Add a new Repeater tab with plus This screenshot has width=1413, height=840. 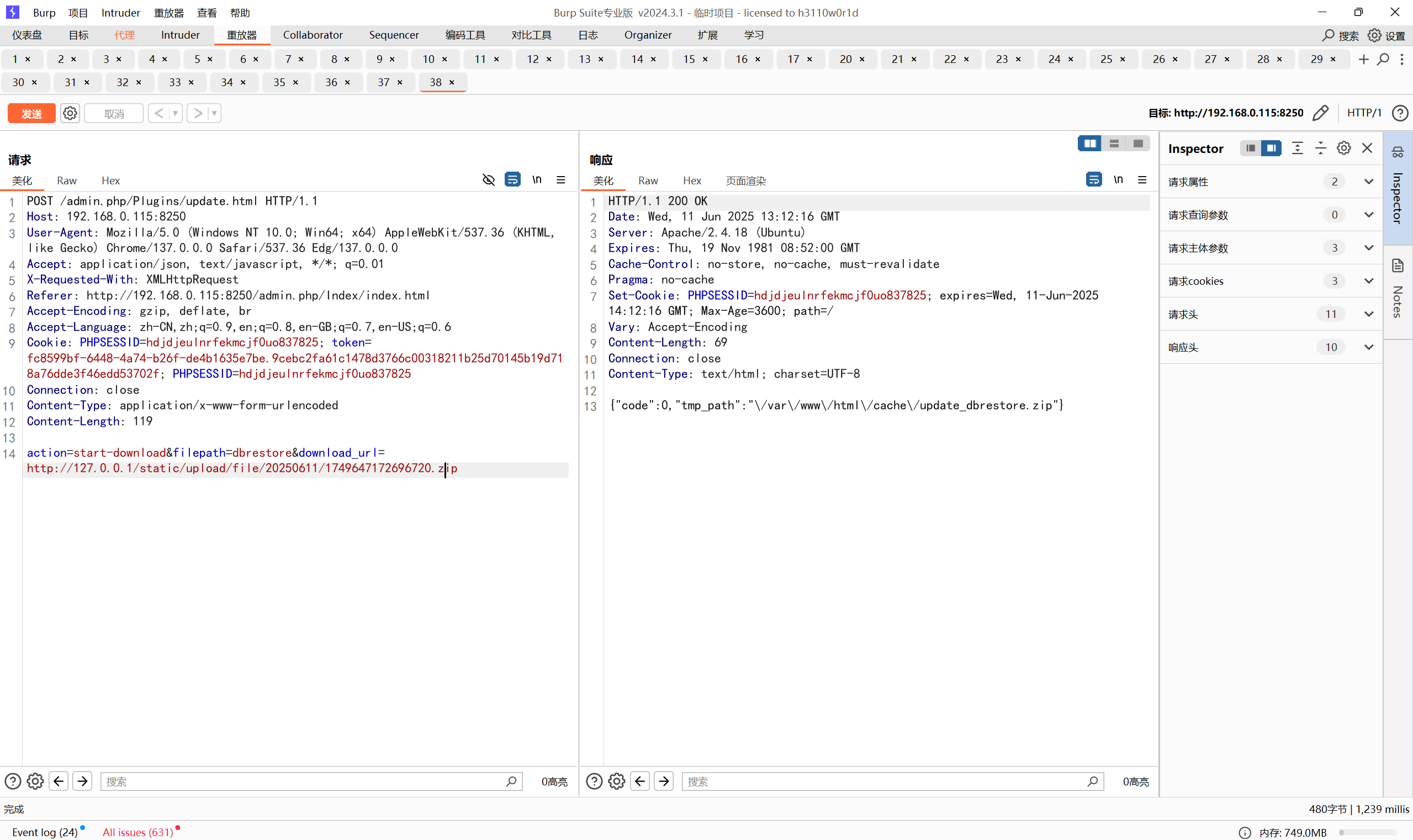click(1364, 59)
